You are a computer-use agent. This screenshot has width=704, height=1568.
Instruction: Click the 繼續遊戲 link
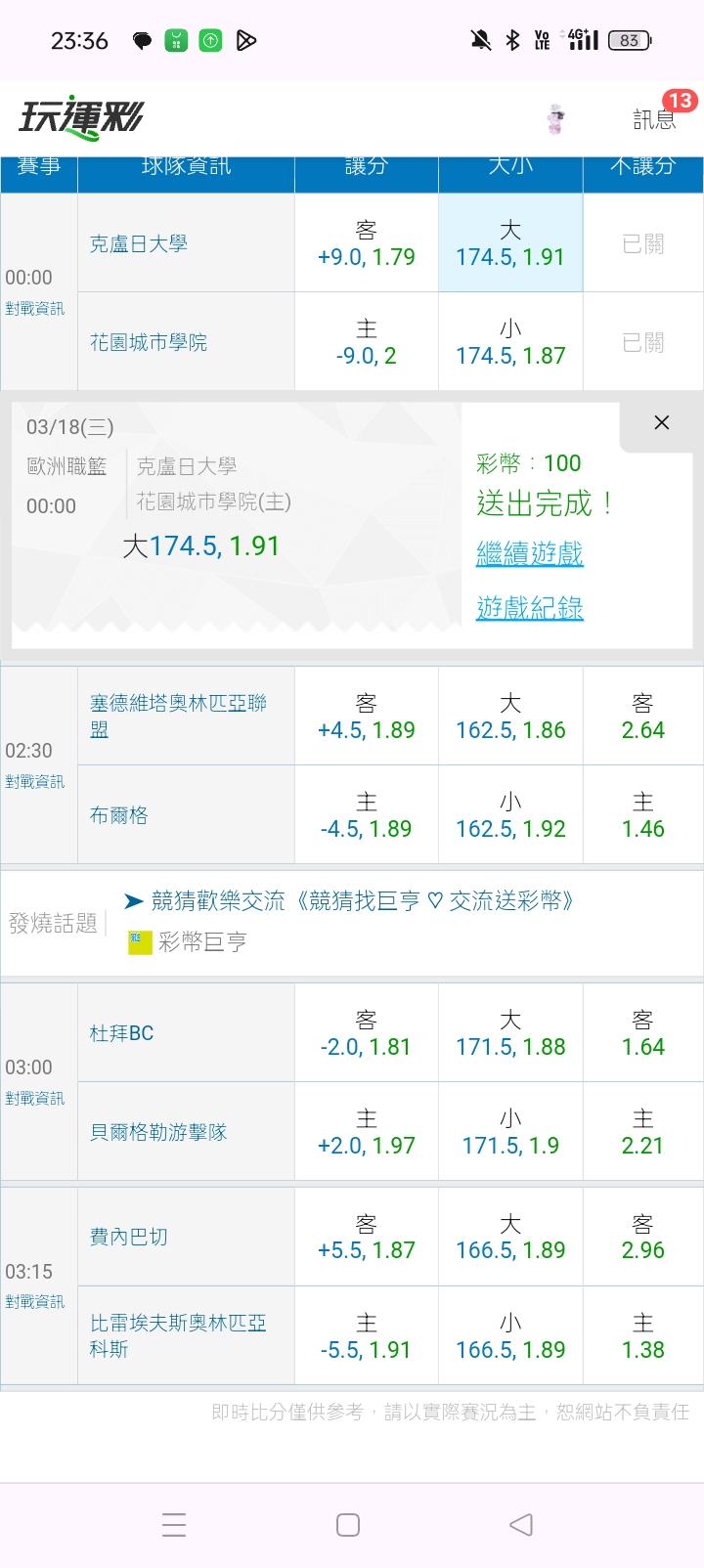(529, 553)
